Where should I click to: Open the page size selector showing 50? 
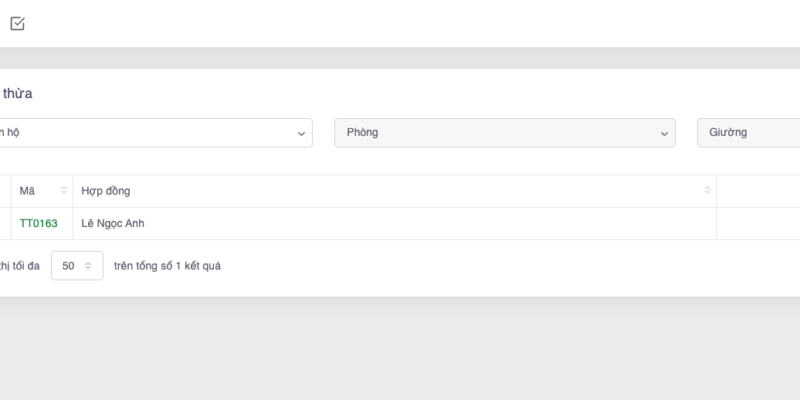point(76,266)
